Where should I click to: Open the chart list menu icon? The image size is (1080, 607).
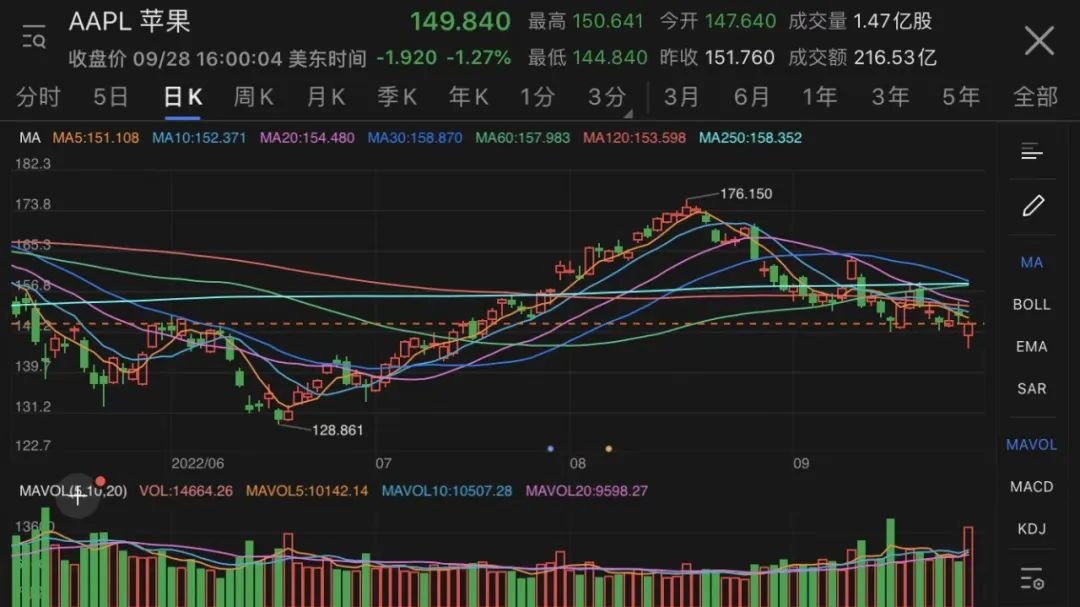pos(1032,151)
